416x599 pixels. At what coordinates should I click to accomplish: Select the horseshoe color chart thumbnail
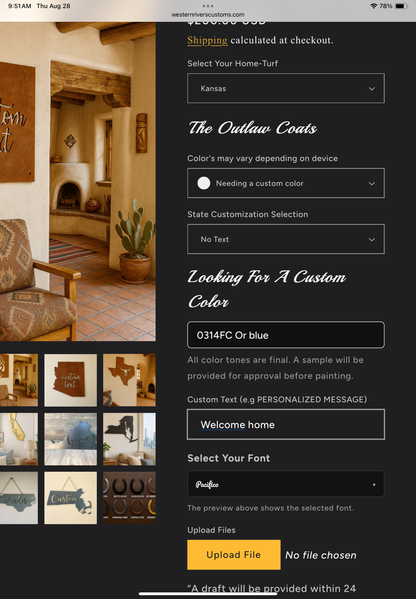coord(129,498)
